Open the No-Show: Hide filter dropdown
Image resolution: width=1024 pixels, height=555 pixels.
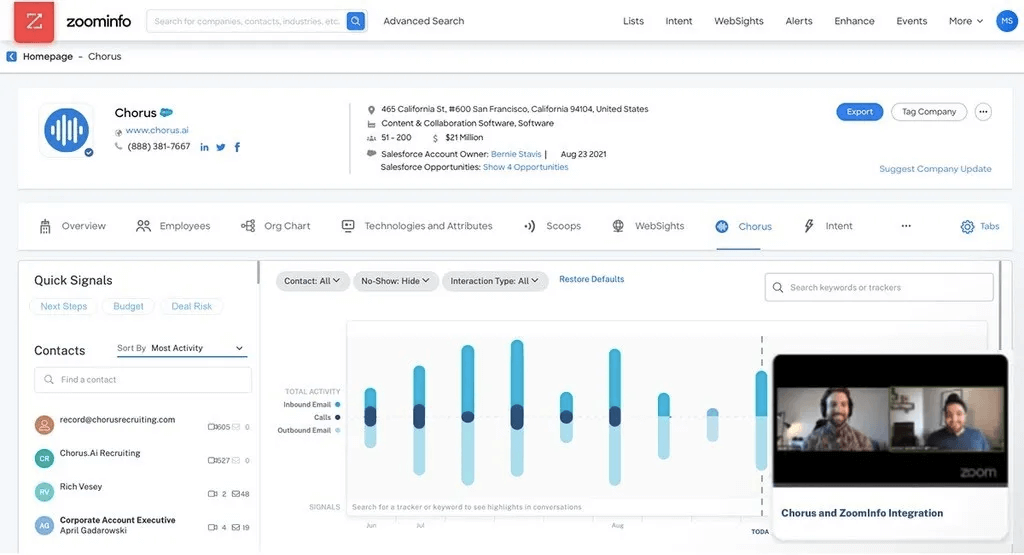(x=395, y=281)
